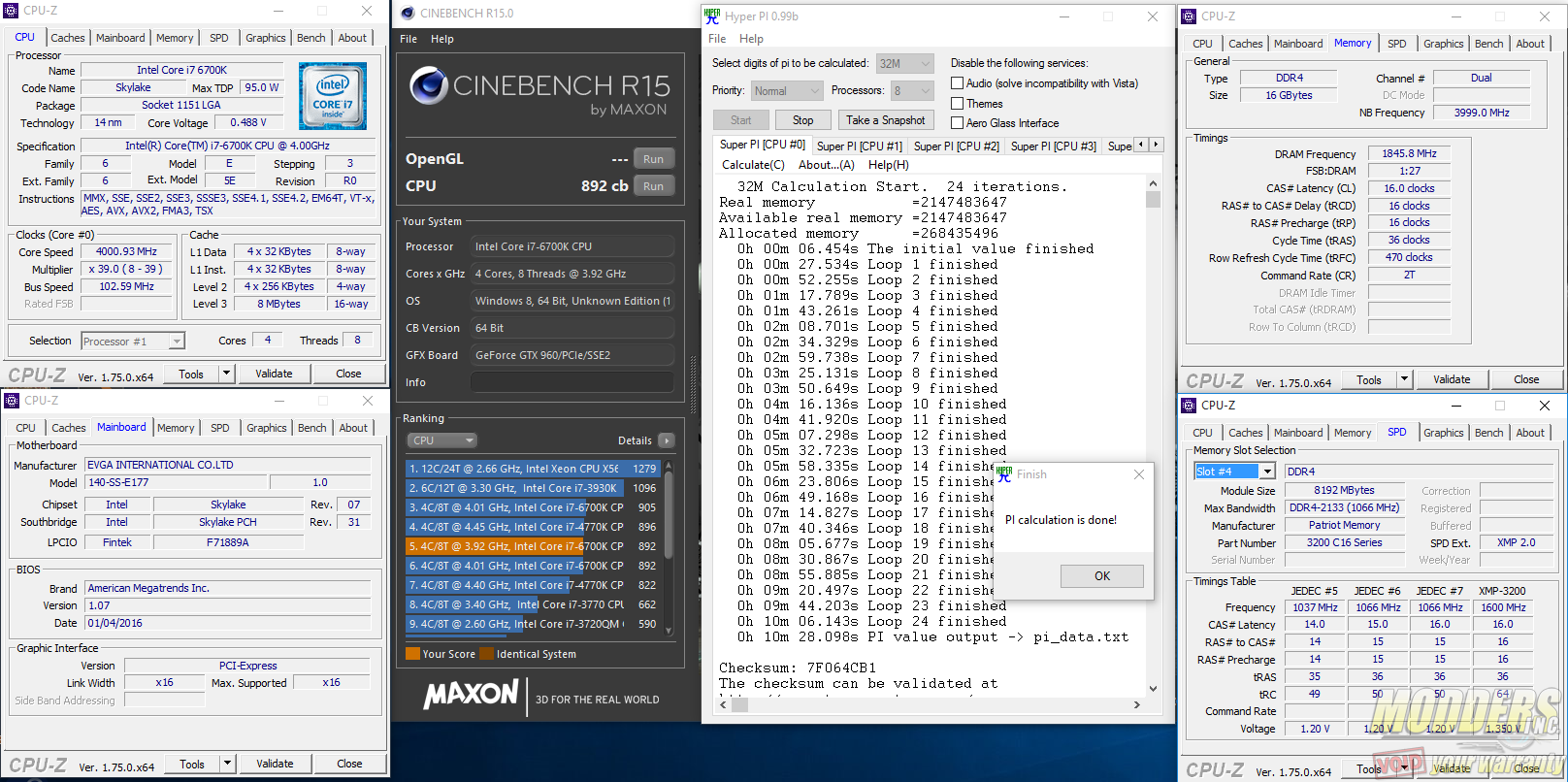This screenshot has width=1568, height=782.
Task: Close the Finish dialog with its X
Action: pyautogui.click(x=1139, y=474)
